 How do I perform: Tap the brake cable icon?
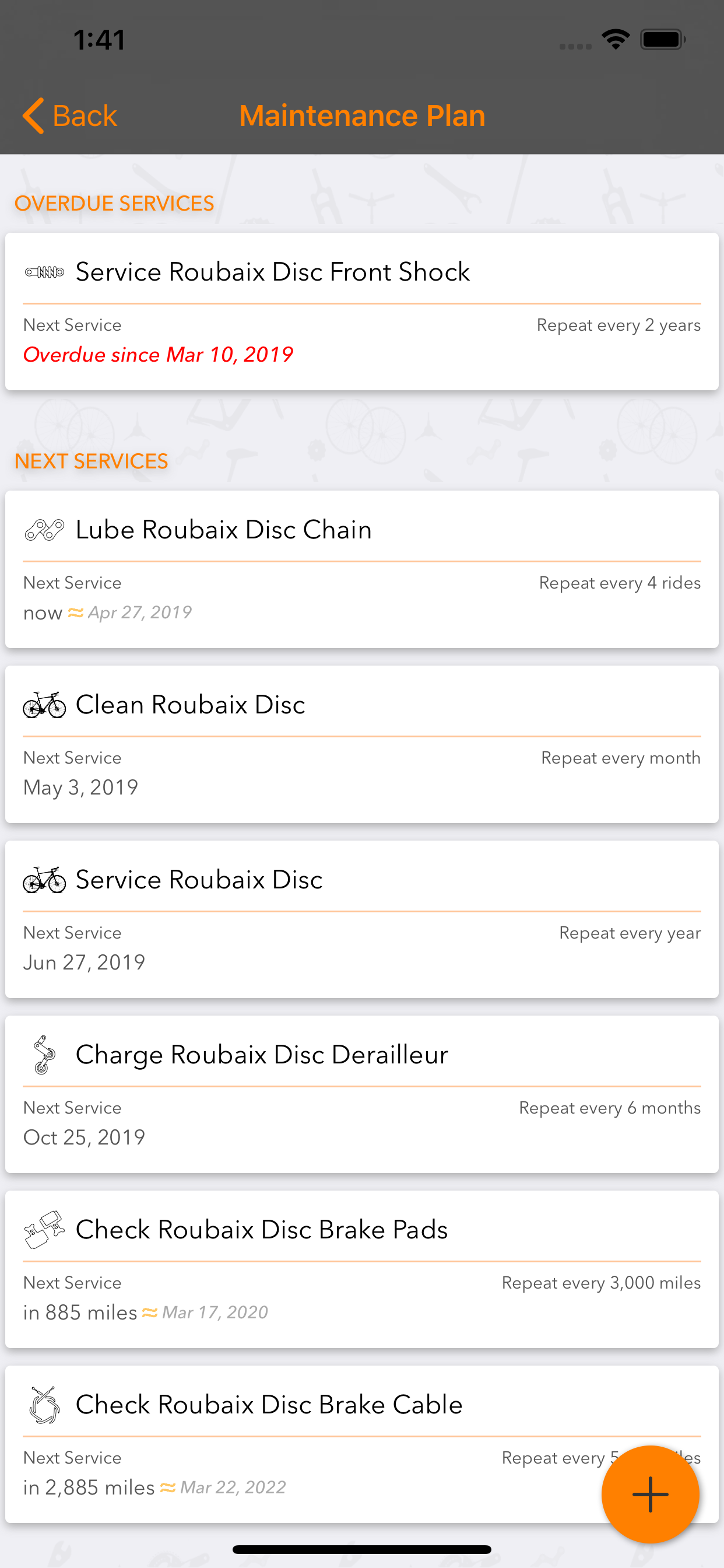tap(44, 1405)
